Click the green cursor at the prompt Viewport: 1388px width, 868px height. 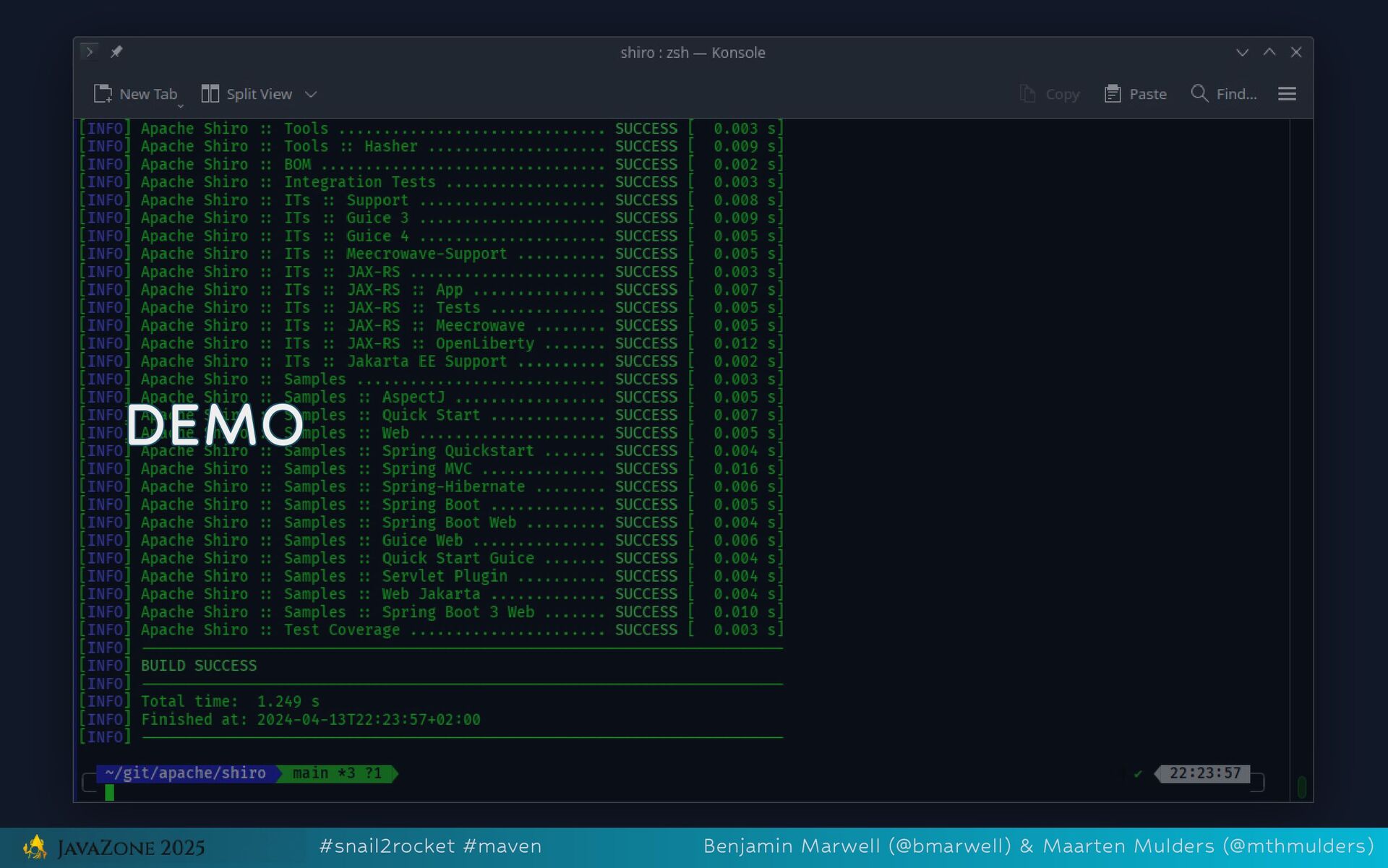tap(109, 792)
